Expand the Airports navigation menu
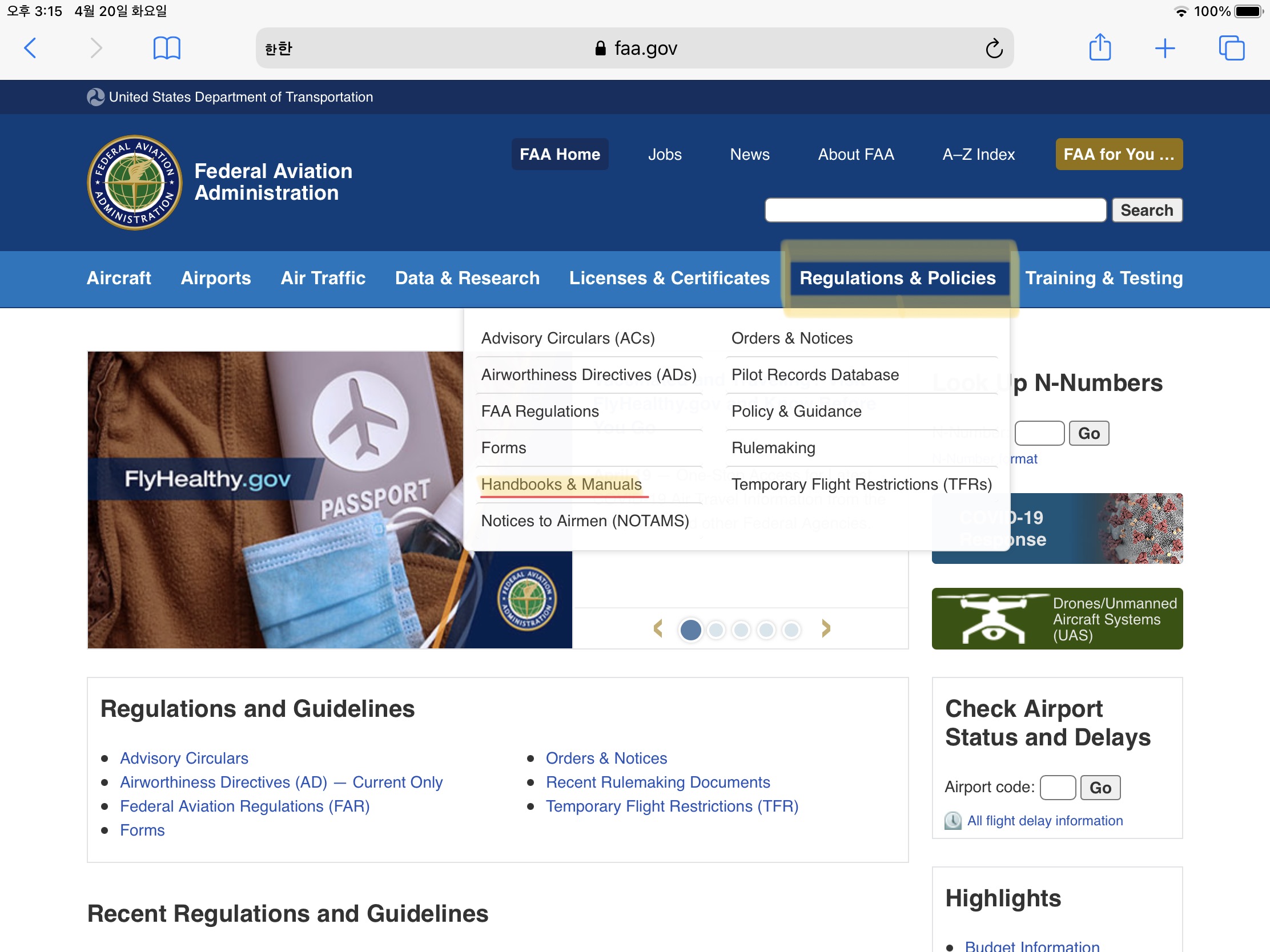1270x952 pixels. click(216, 279)
